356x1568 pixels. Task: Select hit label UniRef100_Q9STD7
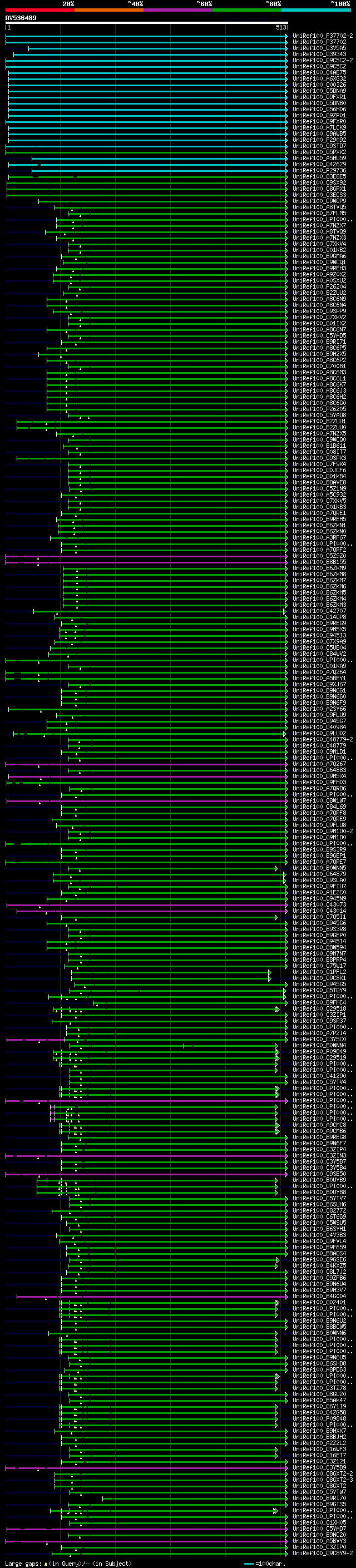pos(319,146)
